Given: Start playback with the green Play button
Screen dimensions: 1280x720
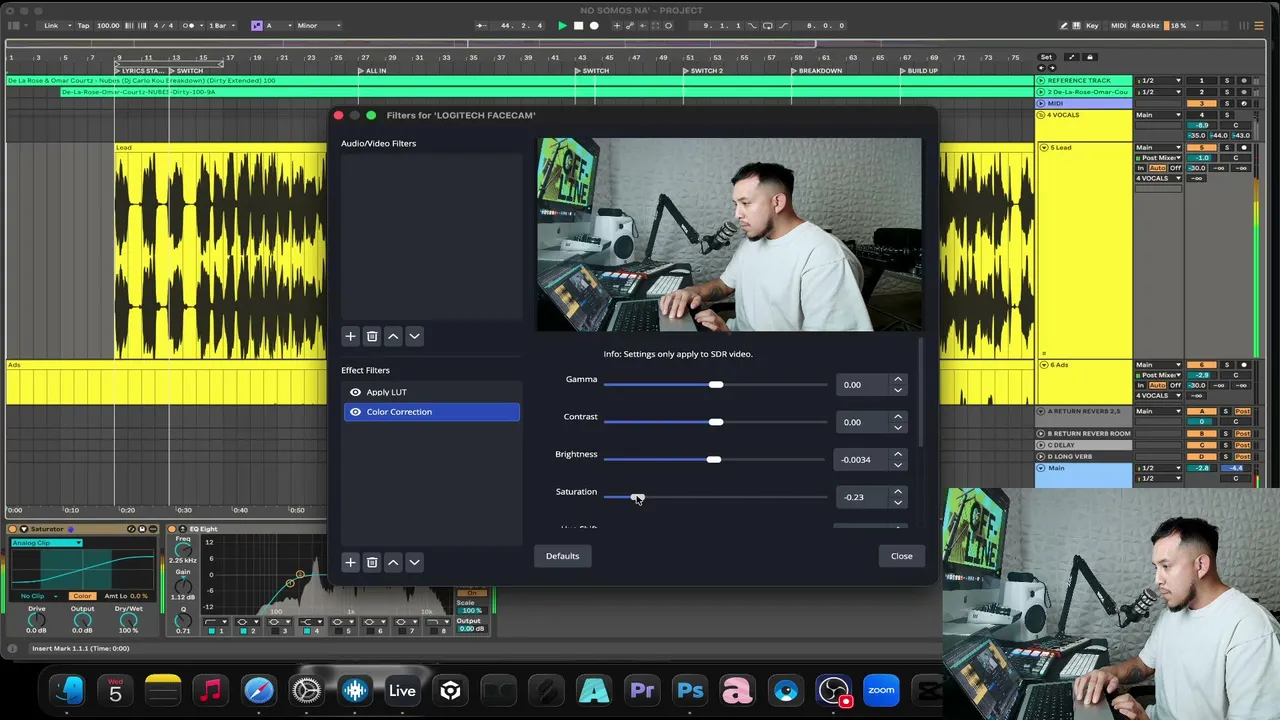Looking at the screenshot, I should pyautogui.click(x=562, y=25).
